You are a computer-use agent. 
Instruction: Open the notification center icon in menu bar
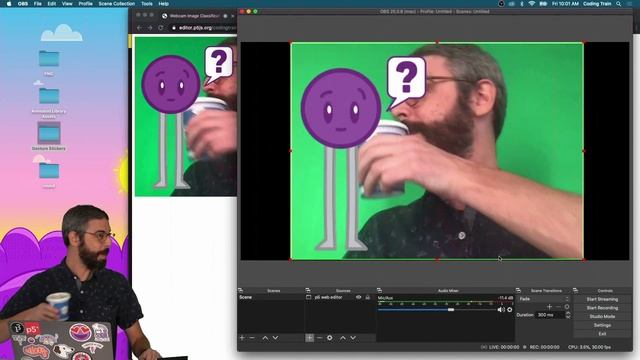click(x=629, y=4)
